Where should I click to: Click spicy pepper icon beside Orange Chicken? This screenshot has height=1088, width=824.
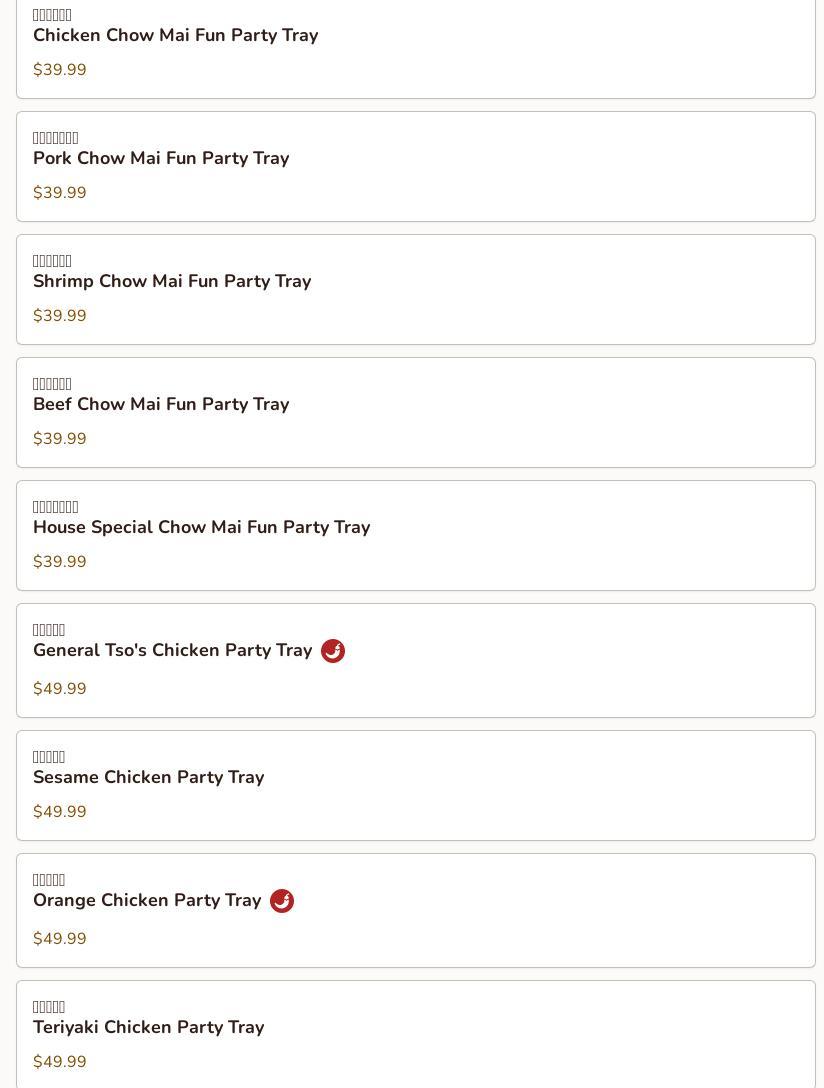click(x=282, y=901)
